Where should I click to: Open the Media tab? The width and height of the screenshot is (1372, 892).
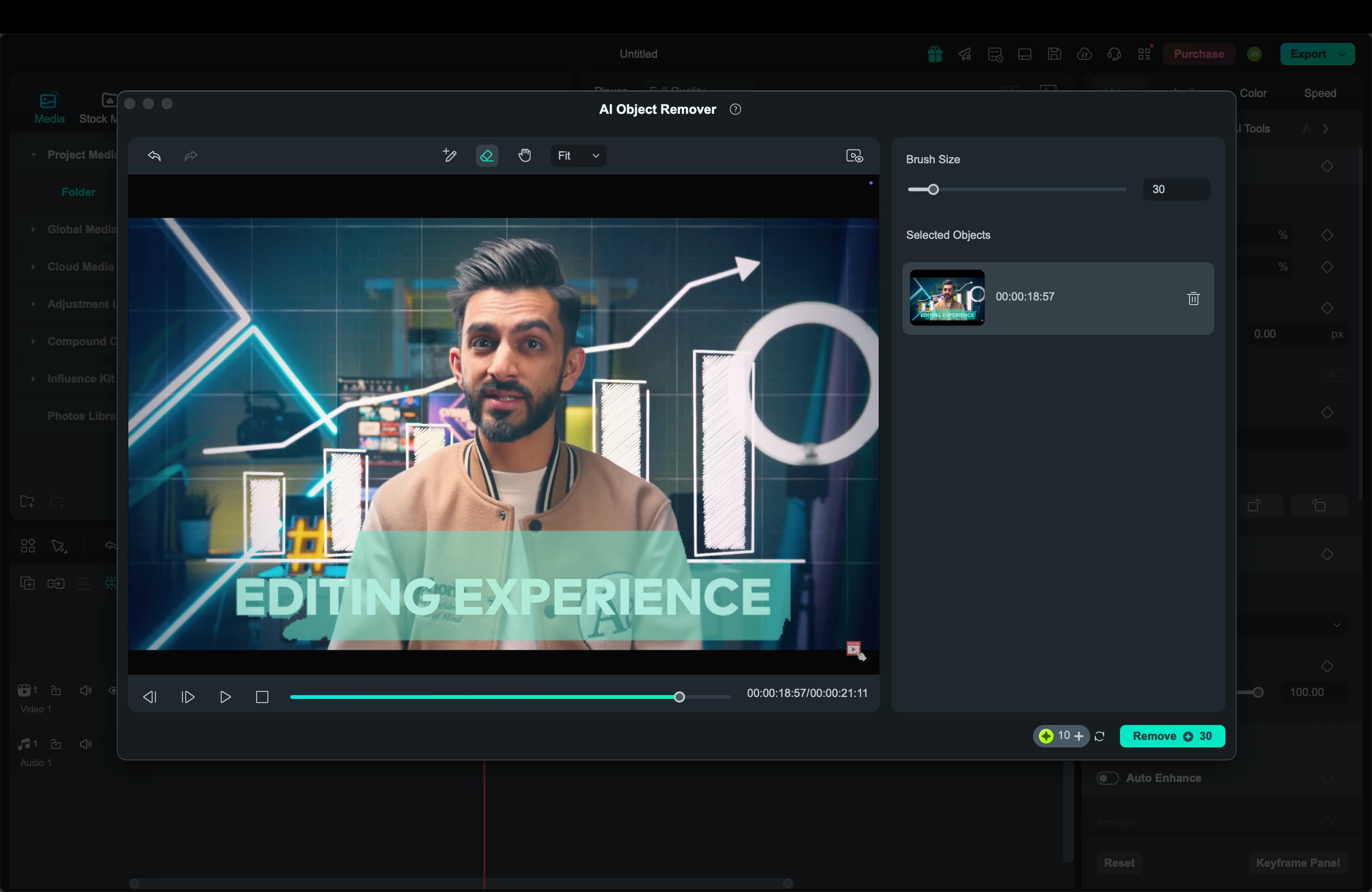tap(49, 108)
